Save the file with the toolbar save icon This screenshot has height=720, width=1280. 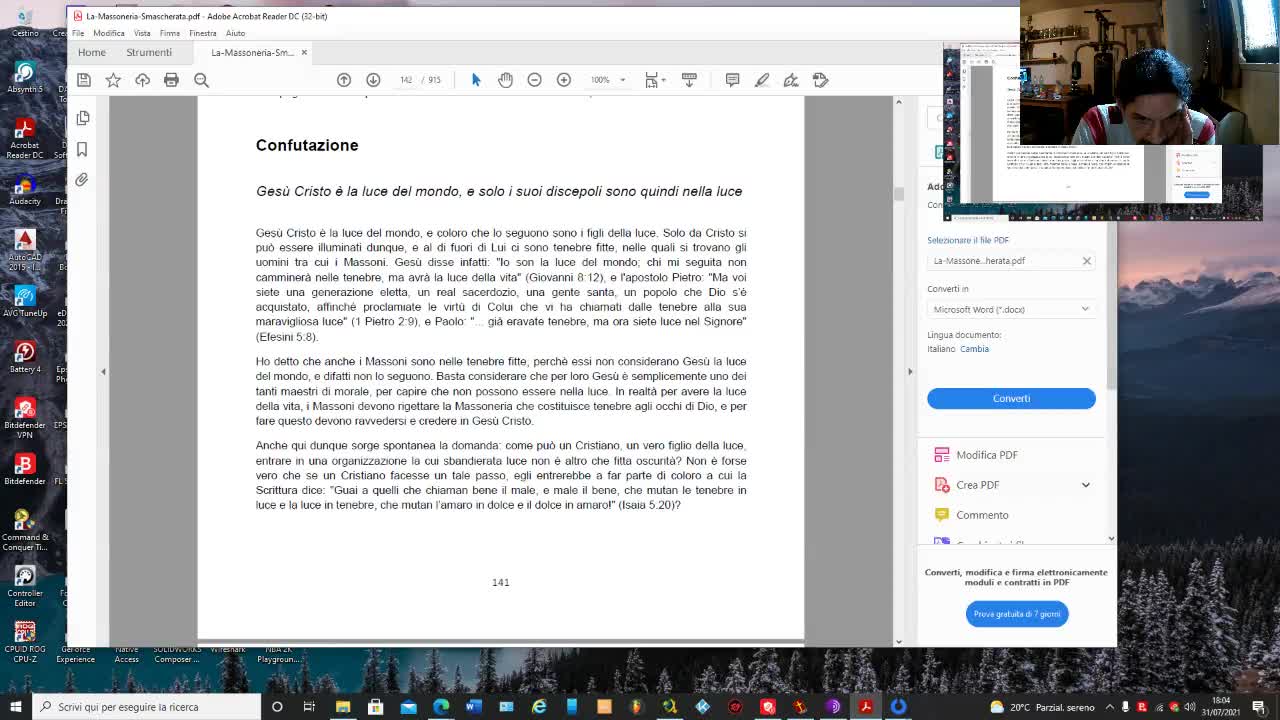[x=84, y=80]
